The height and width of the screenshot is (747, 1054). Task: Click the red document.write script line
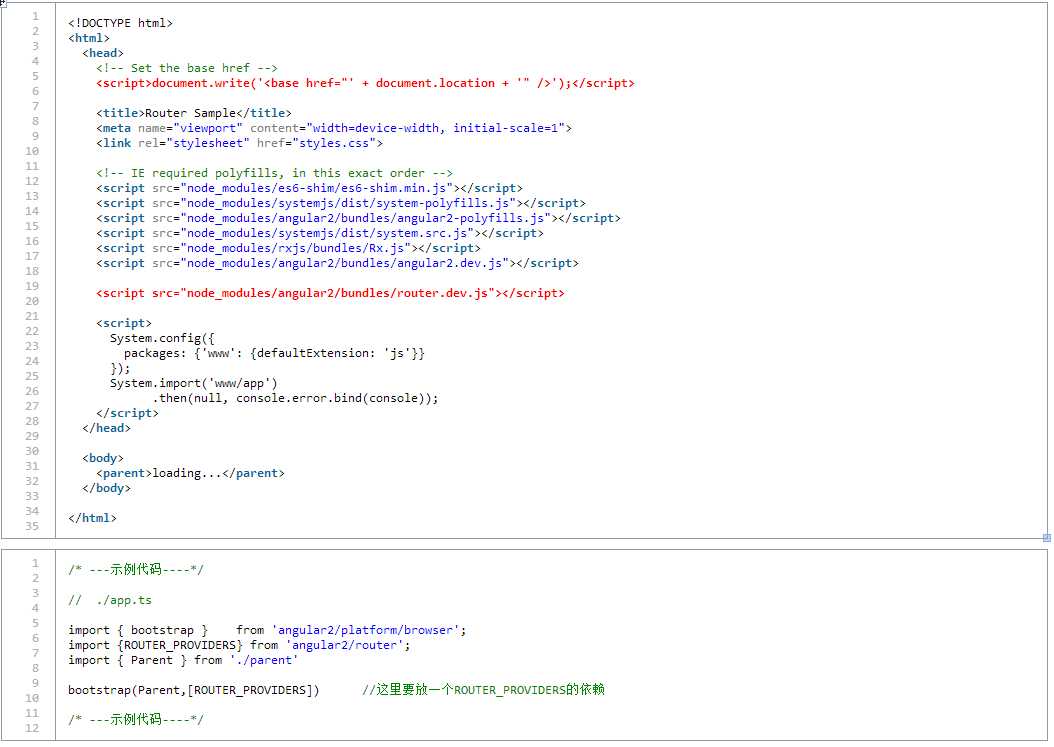pos(365,83)
